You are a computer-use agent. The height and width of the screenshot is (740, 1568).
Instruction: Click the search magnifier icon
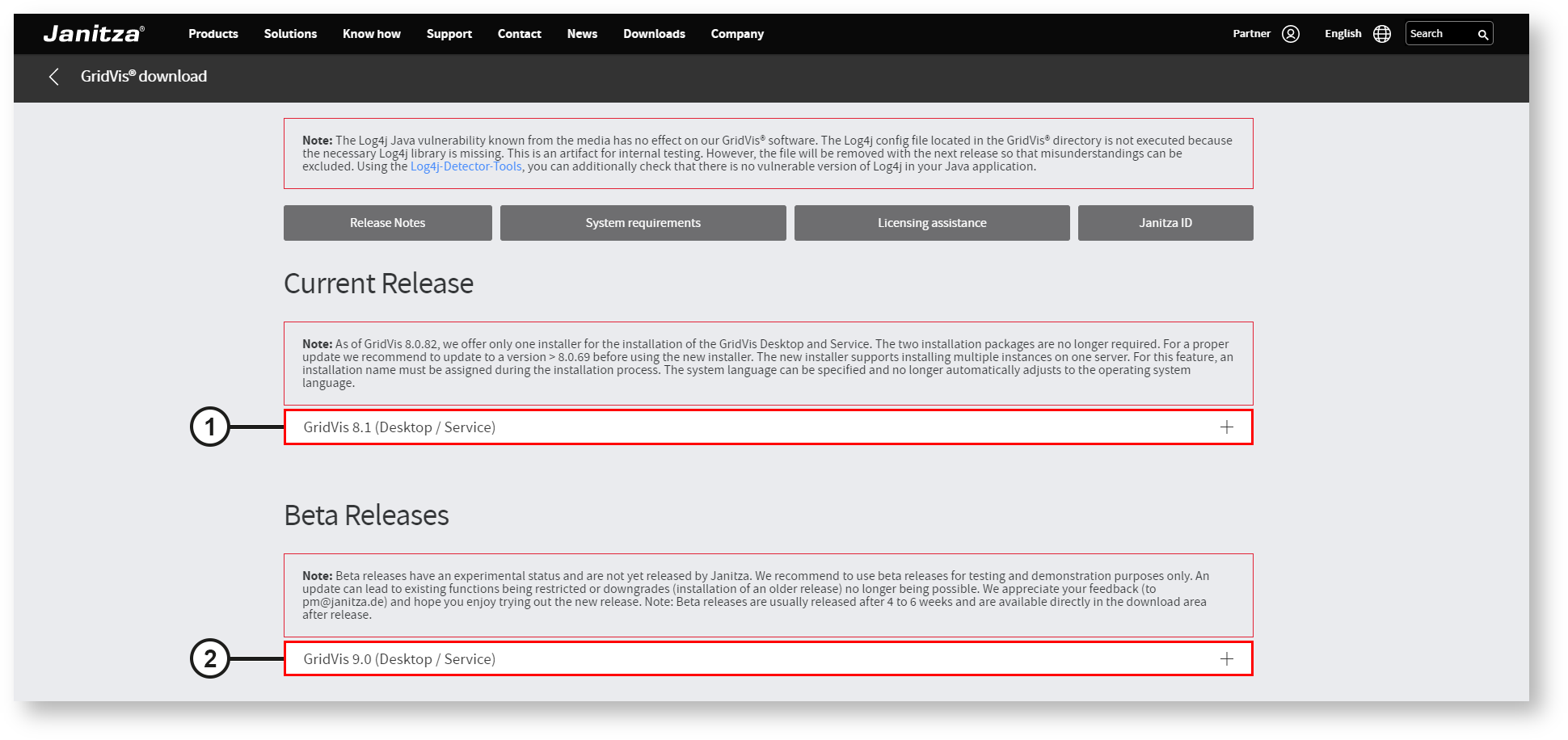1482,35
